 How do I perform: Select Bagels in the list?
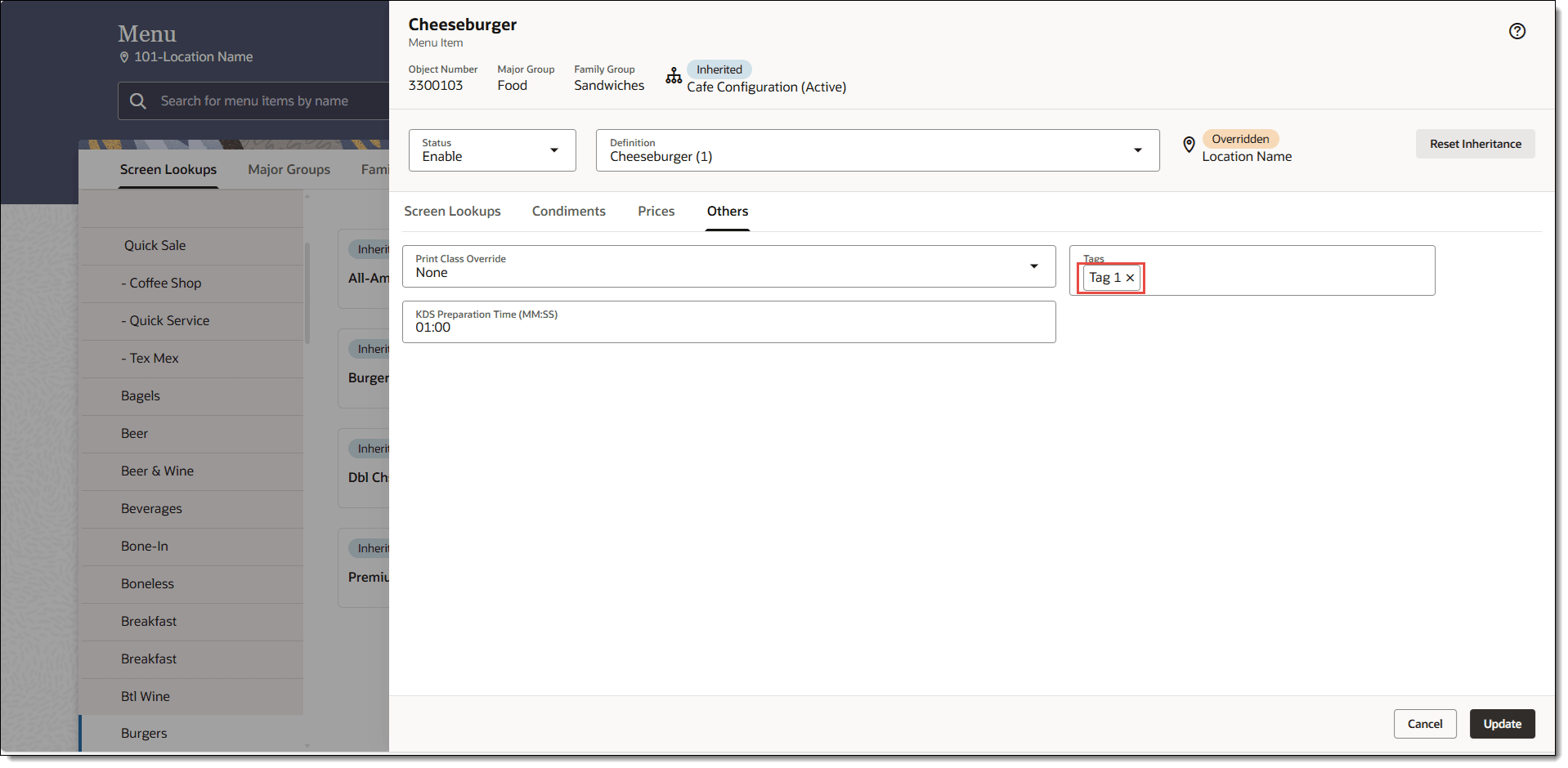coord(191,395)
